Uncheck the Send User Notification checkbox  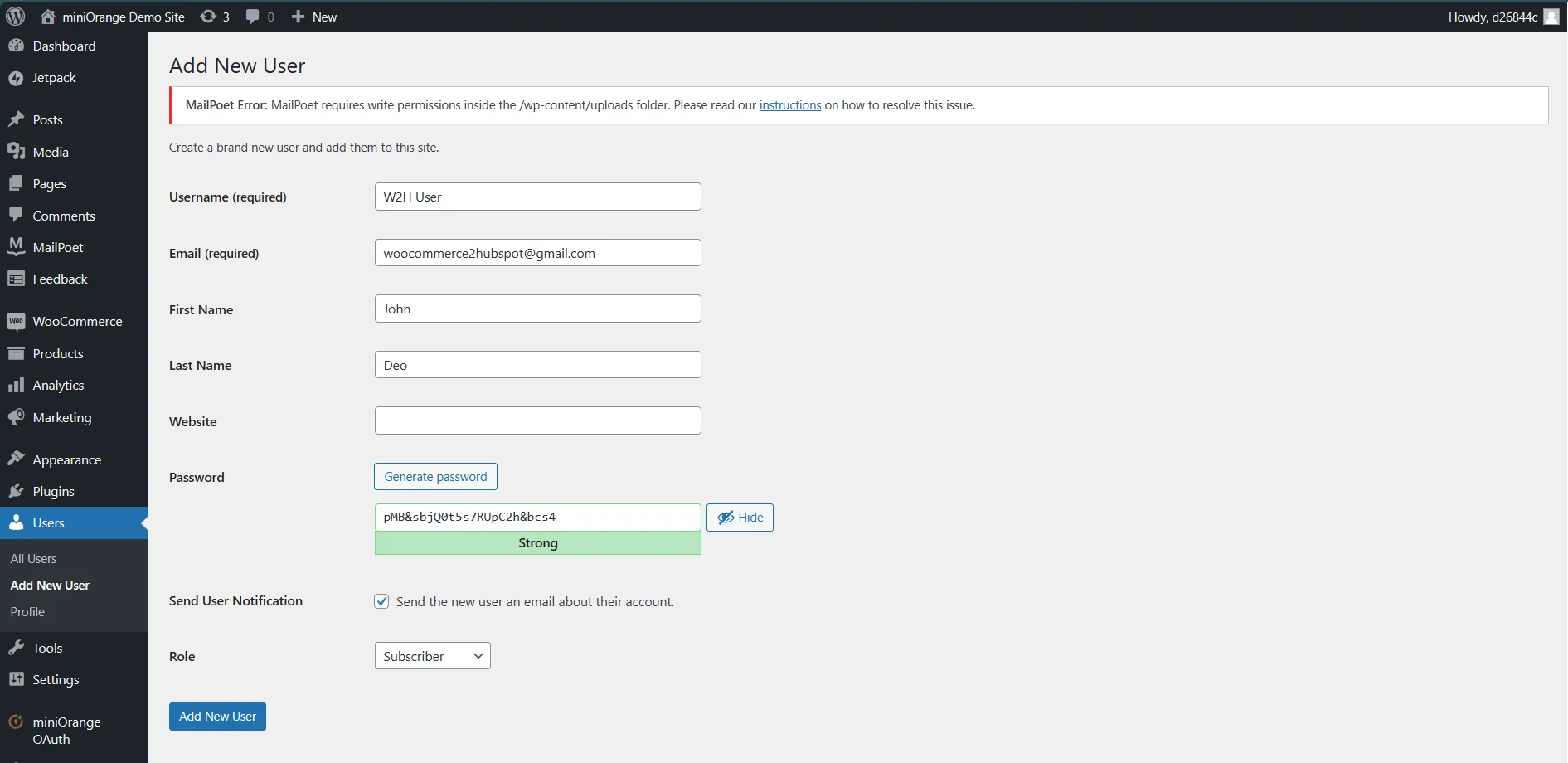381,600
